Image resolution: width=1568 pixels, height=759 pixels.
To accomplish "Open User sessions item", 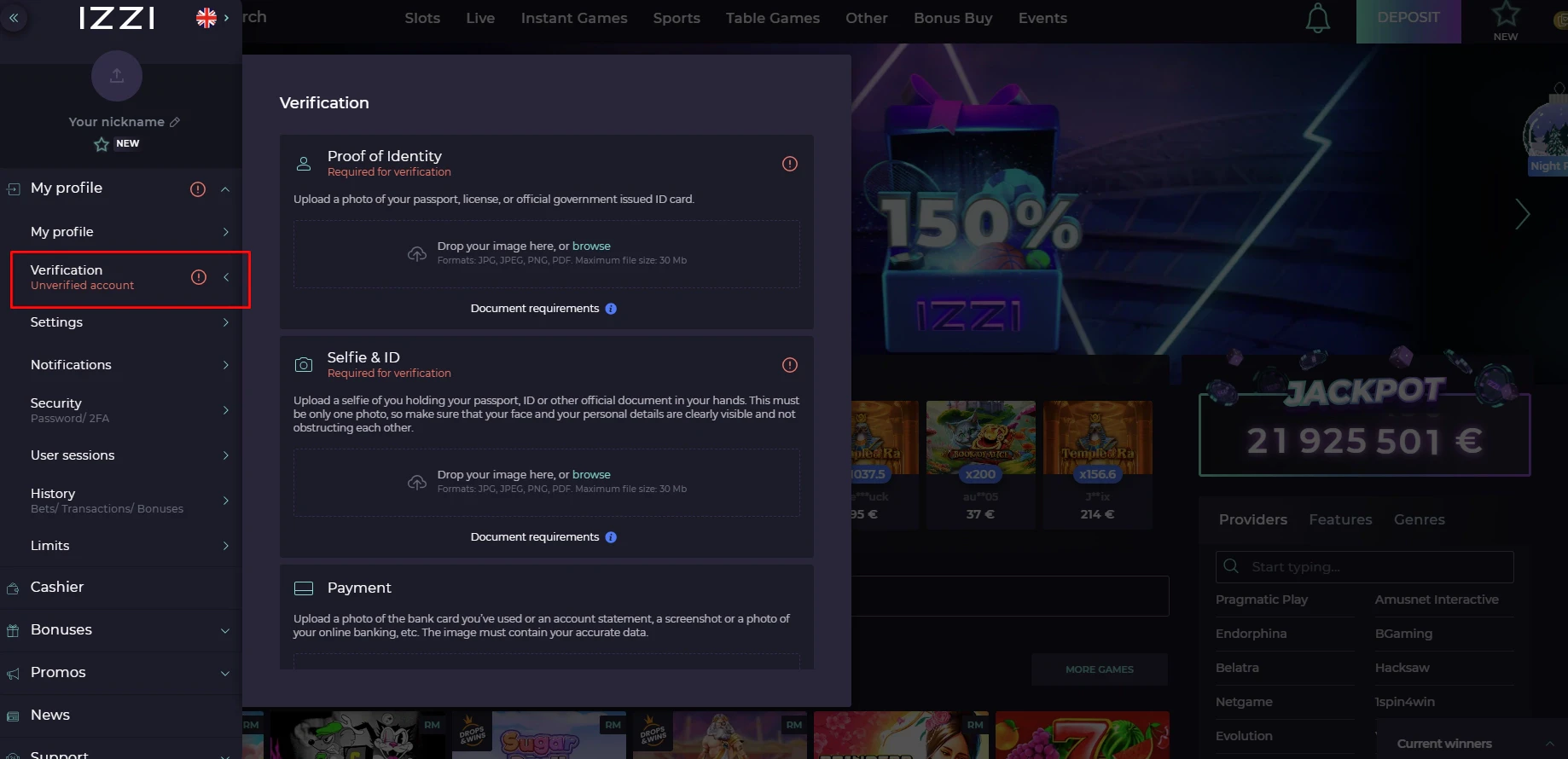I will (121, 455).
